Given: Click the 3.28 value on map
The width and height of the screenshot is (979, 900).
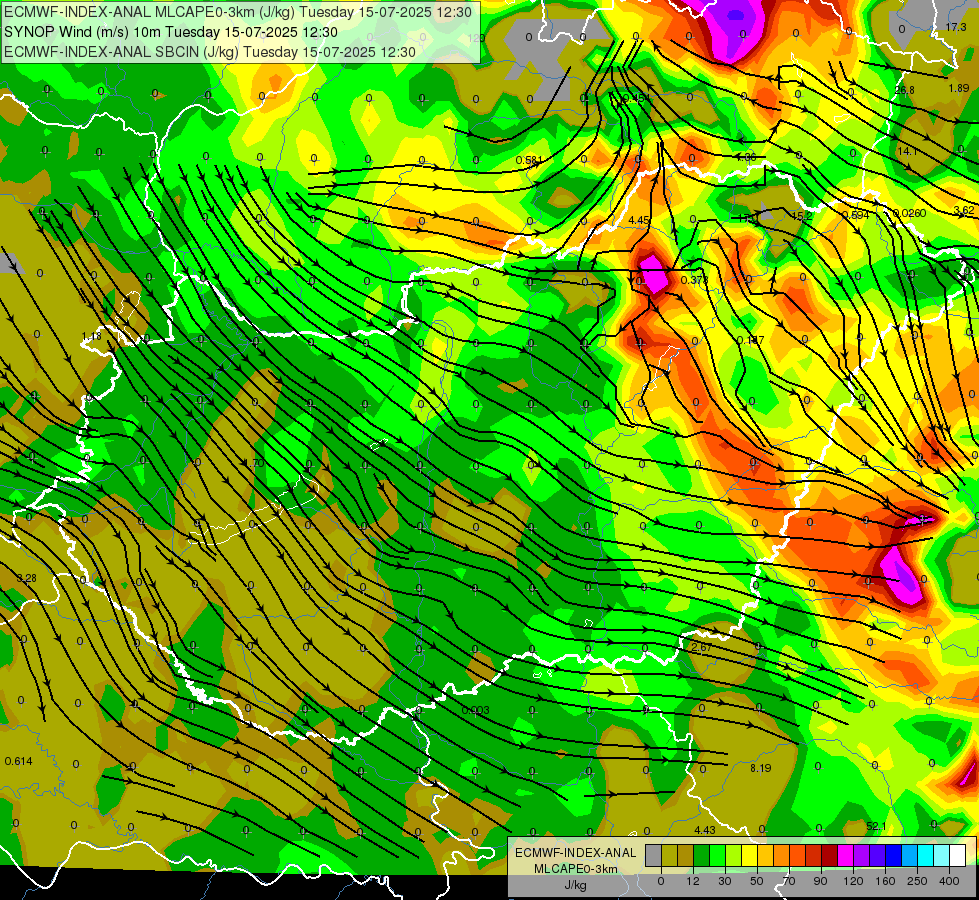Looking at the screenshot, I should pyautogui.click(x=26, y=578).
